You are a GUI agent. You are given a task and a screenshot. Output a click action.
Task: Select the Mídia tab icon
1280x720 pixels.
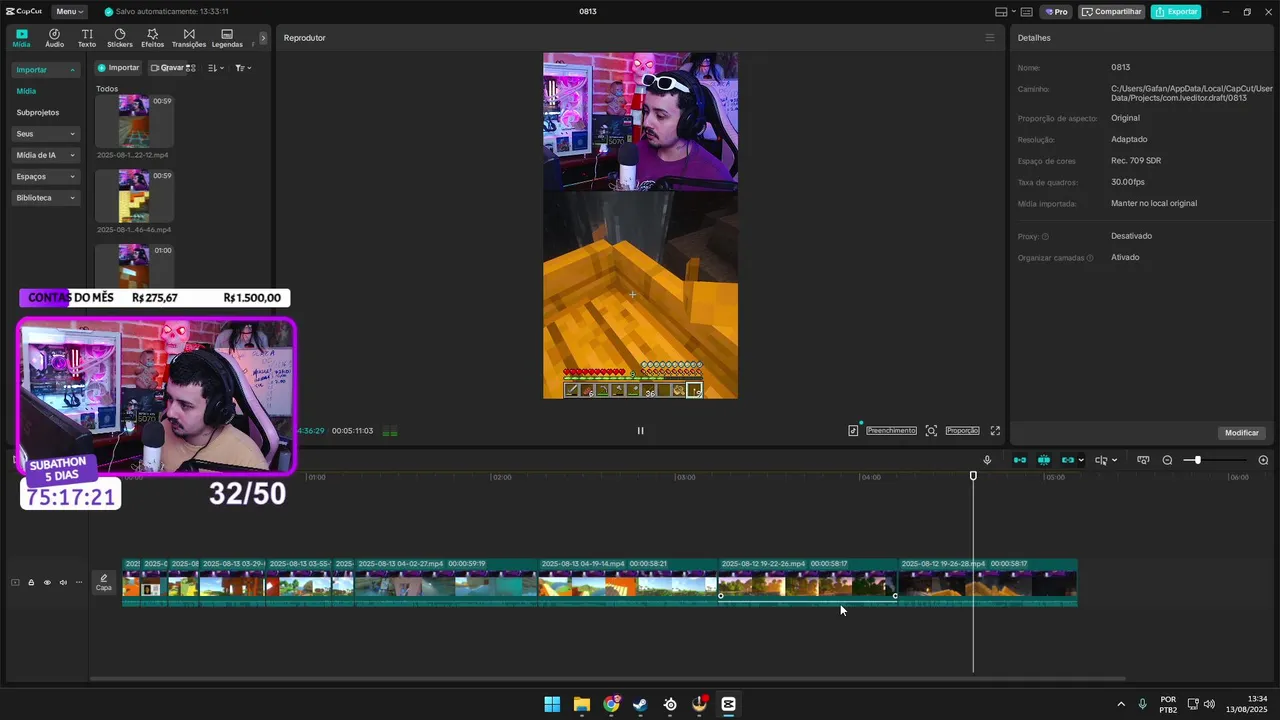[21, 38]
